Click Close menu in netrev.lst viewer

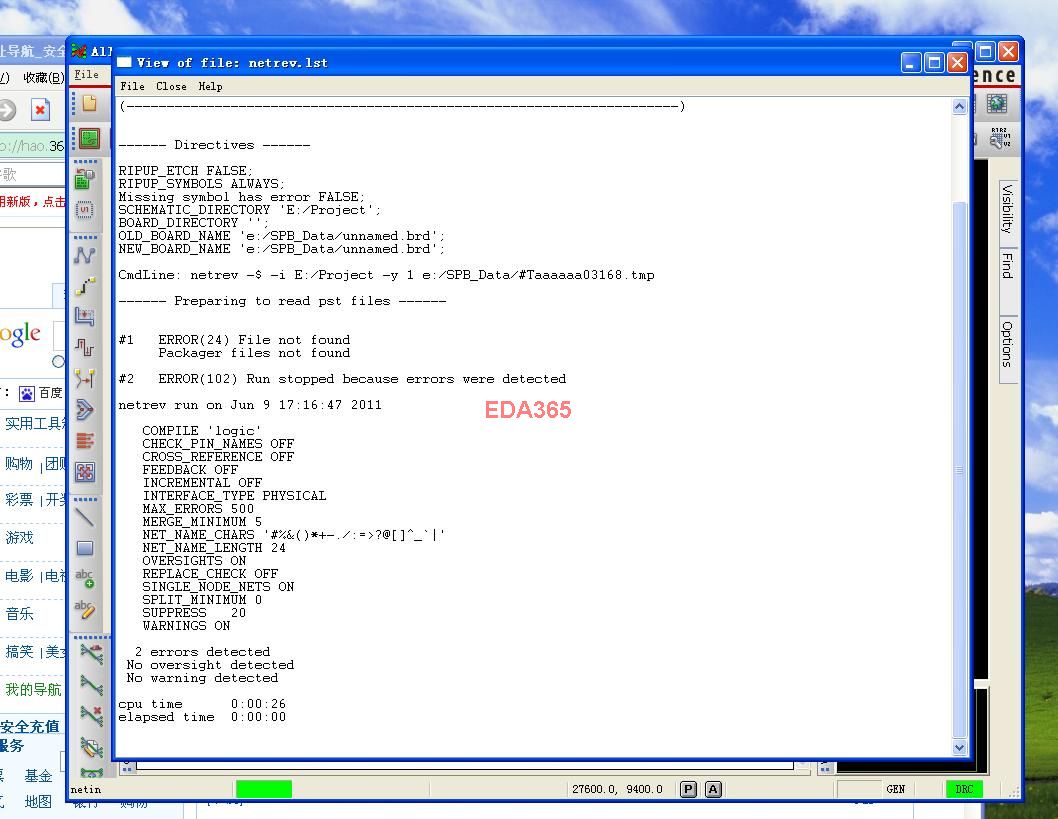point(171,86)
